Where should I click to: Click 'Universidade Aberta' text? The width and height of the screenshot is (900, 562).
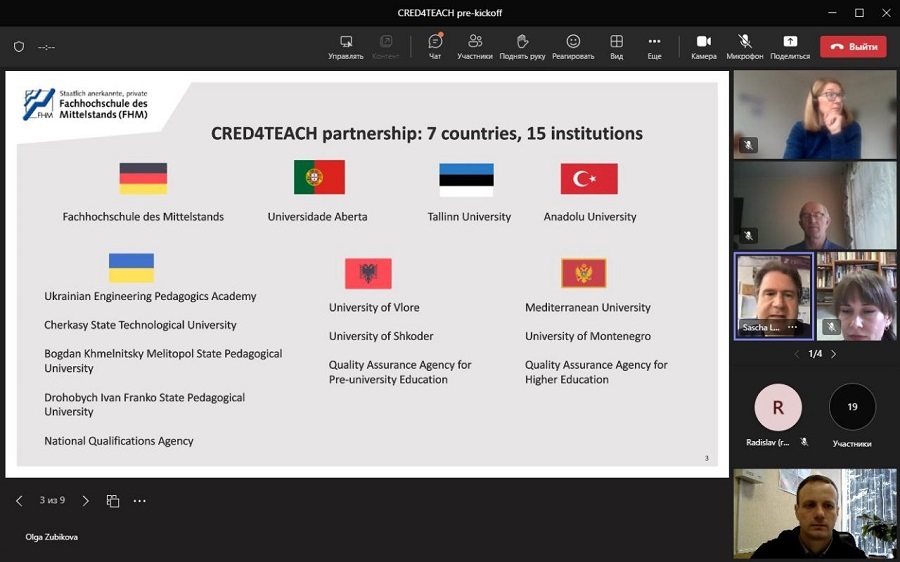[x=317, y=216]
